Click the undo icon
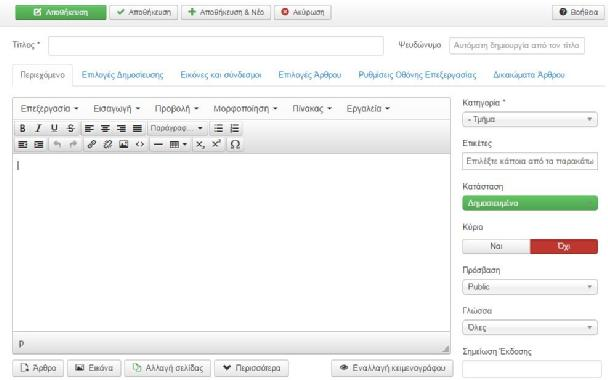 click(57, 145)
